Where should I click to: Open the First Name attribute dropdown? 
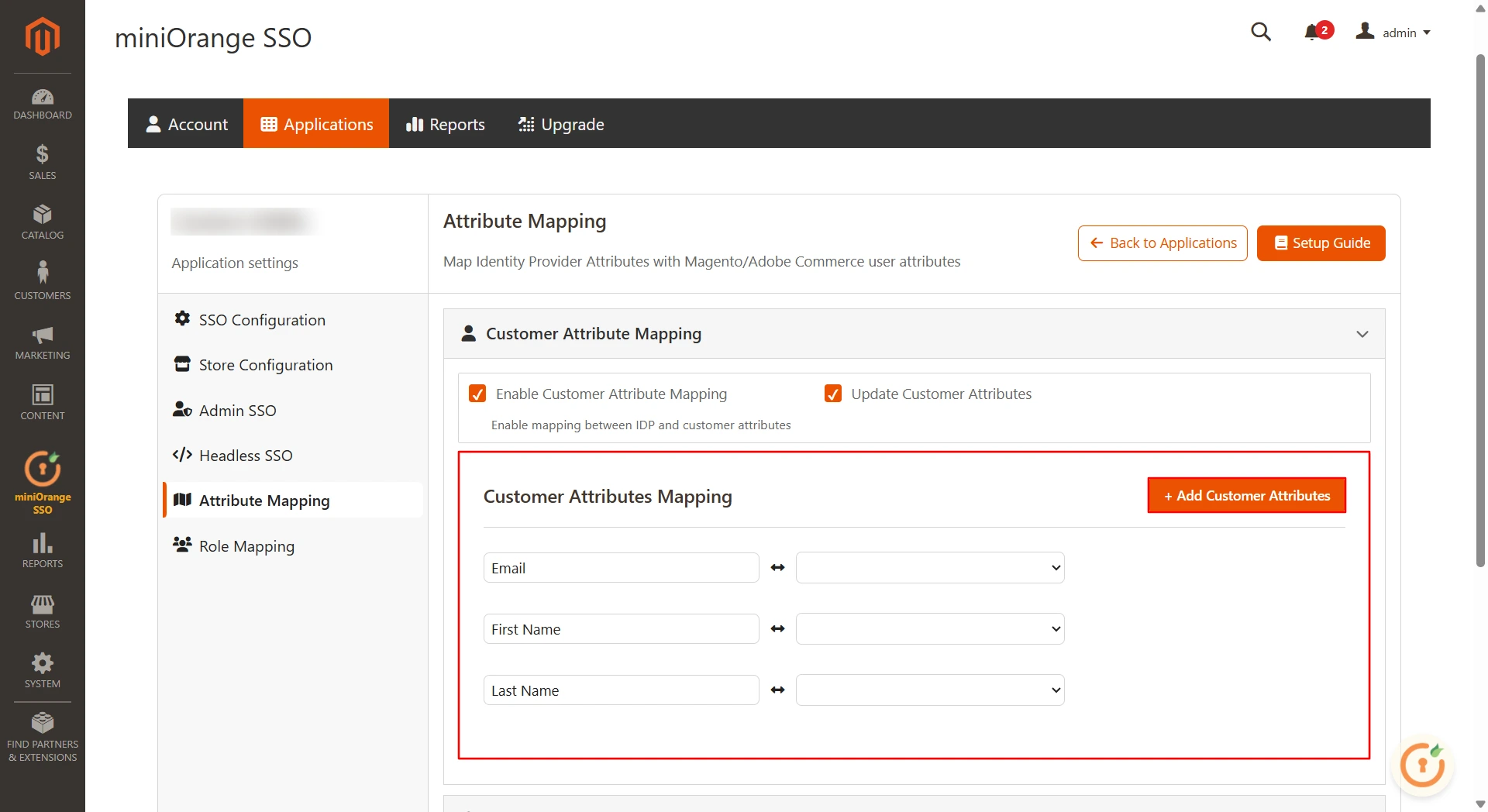(930, 629)
